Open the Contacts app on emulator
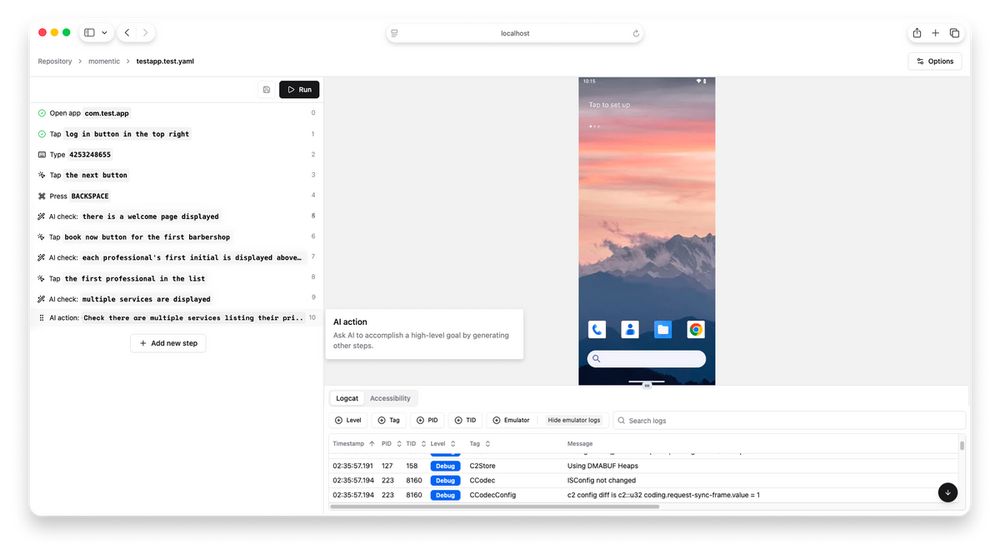The height and width of the screenshot is (548, 1000). tap(630, 329)
